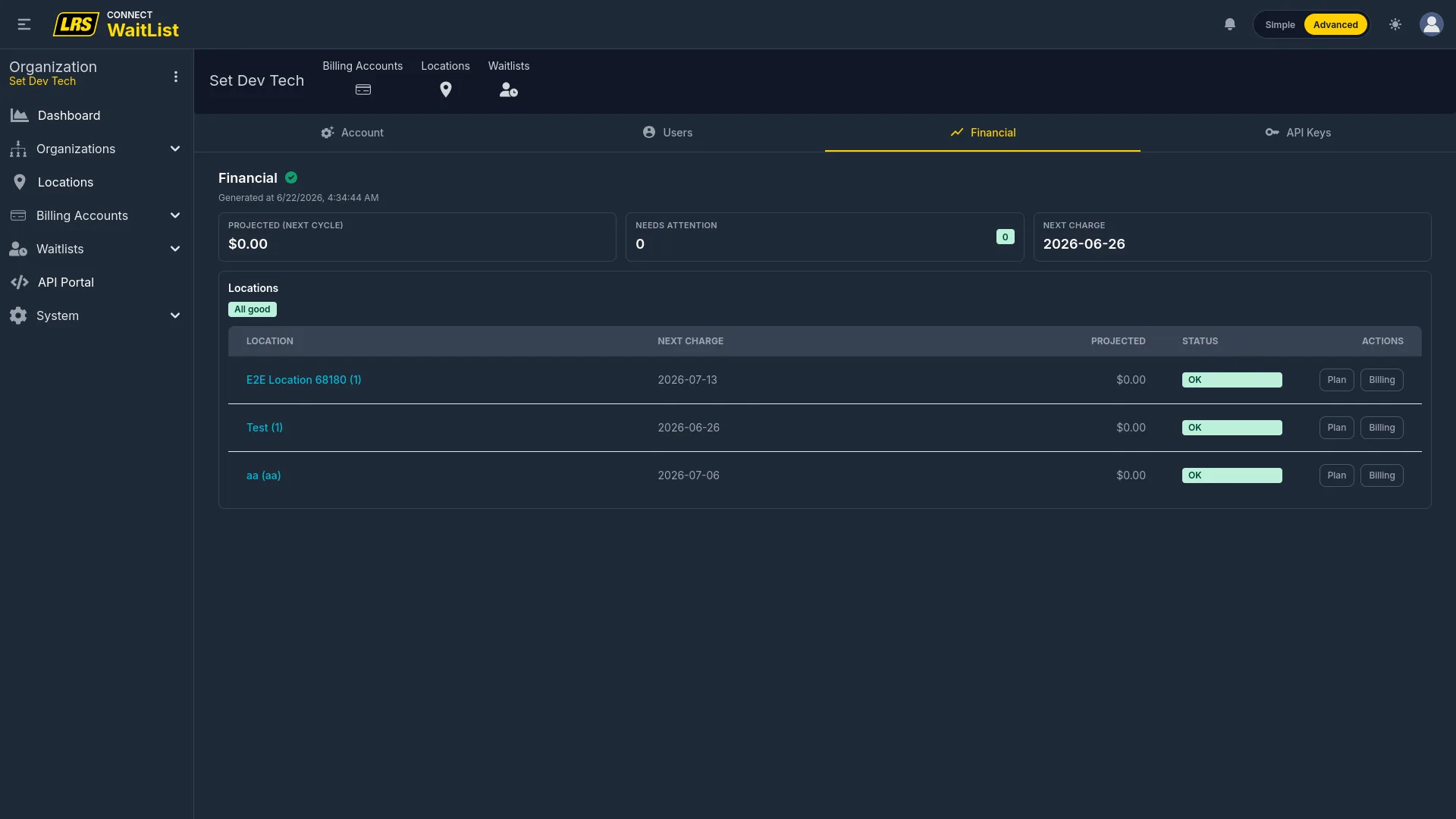This screenshot has width=1456, height=819.
Task: Click the Projected $0.00 summary value
Action: (x=248, y=244)
